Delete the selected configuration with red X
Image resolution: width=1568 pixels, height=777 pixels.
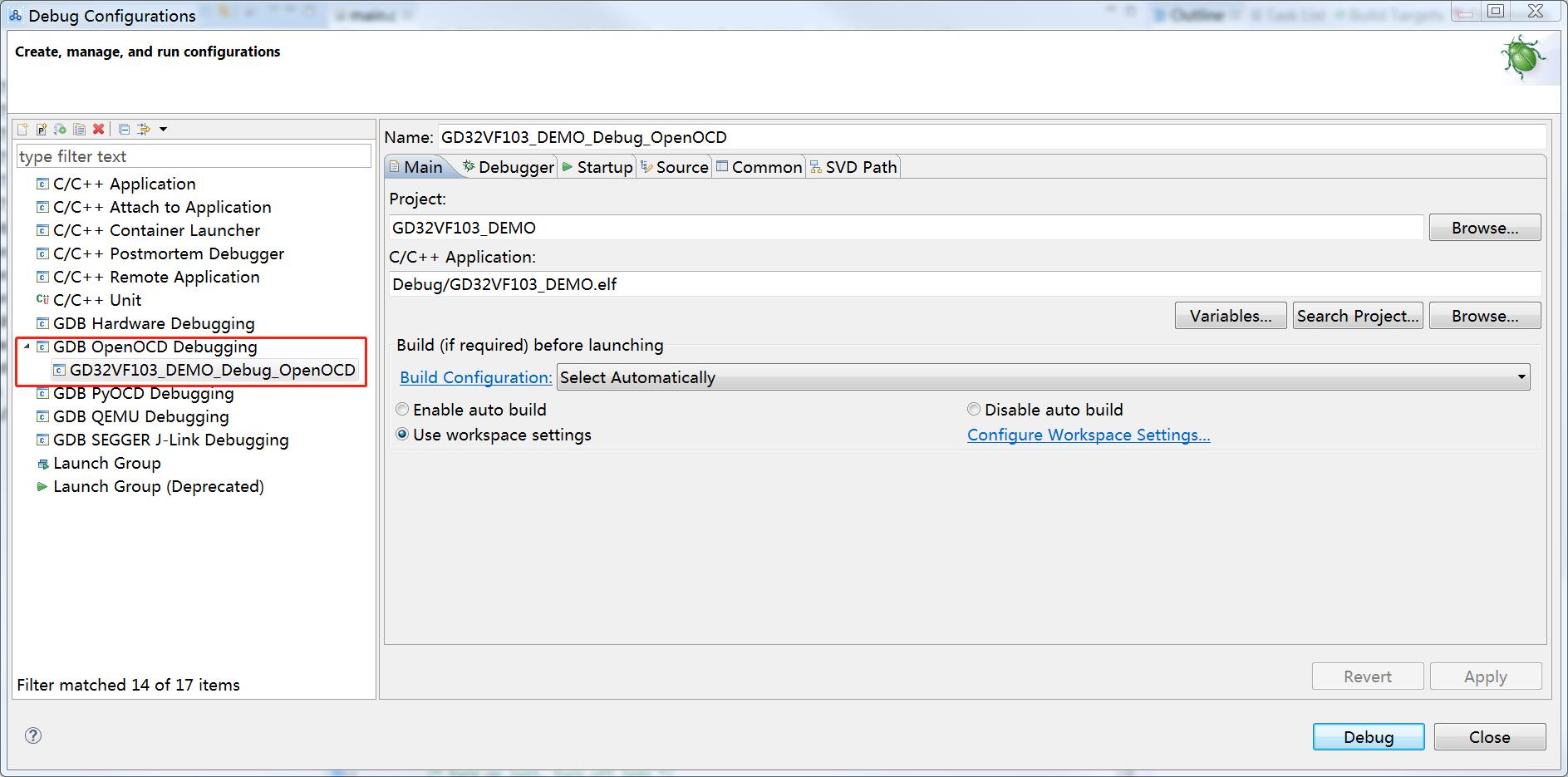click(x=98, y=129)
